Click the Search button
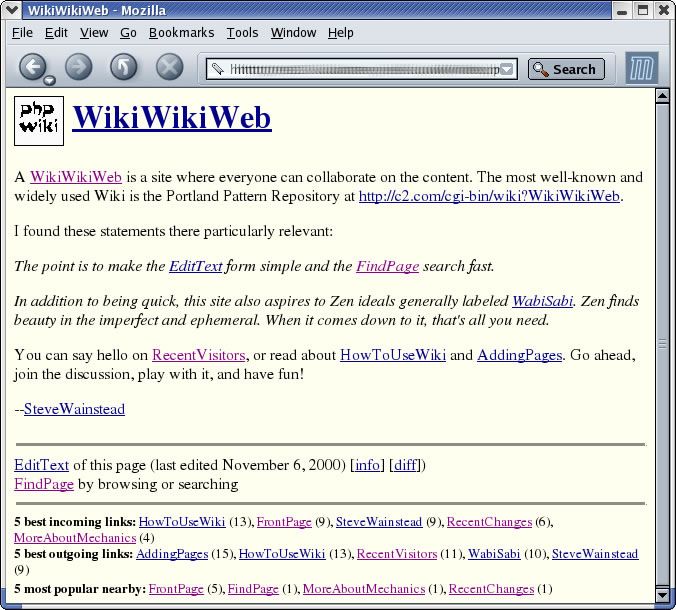 click(566, 69)
